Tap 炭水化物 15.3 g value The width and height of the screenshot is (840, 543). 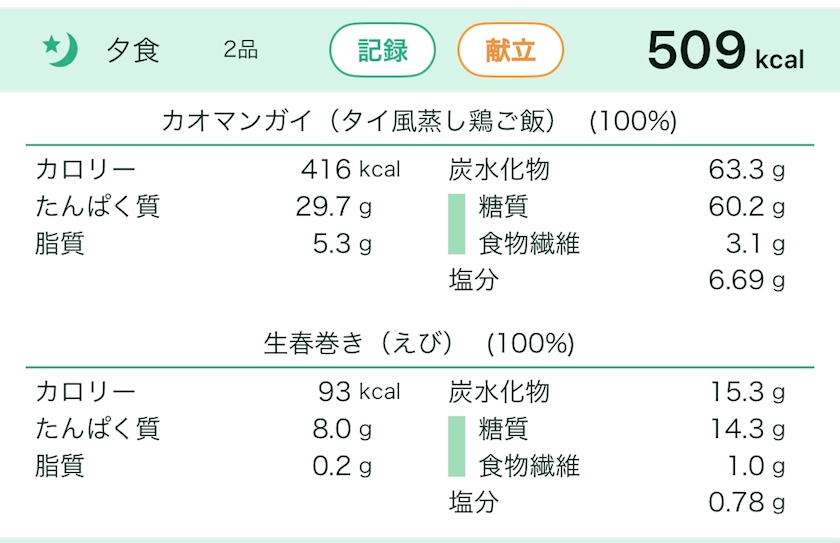pyautogui.click(x=746, y=392)
